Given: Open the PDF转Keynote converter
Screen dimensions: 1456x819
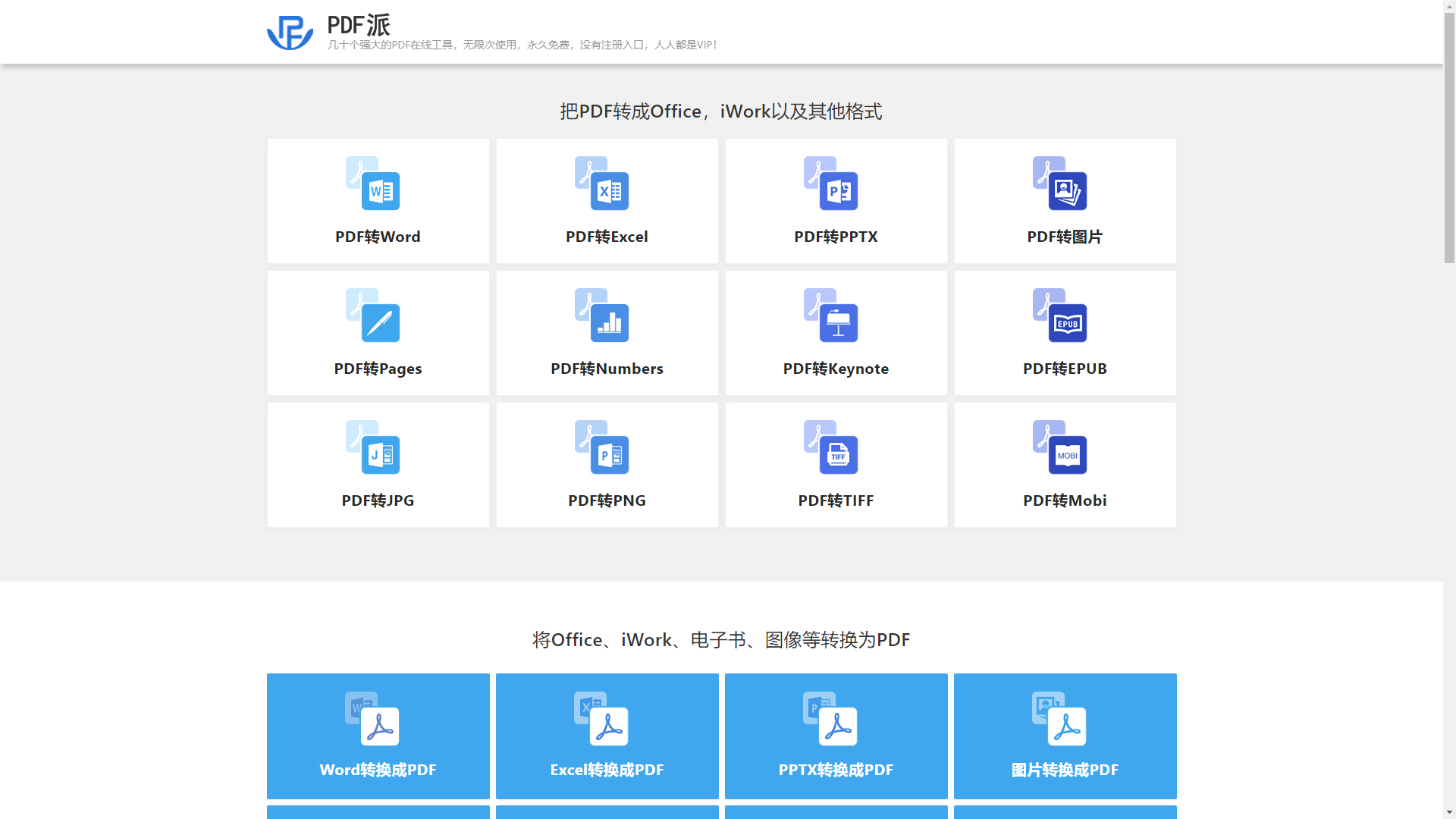Looking at the screenshot, I should (x=836, y=333).
